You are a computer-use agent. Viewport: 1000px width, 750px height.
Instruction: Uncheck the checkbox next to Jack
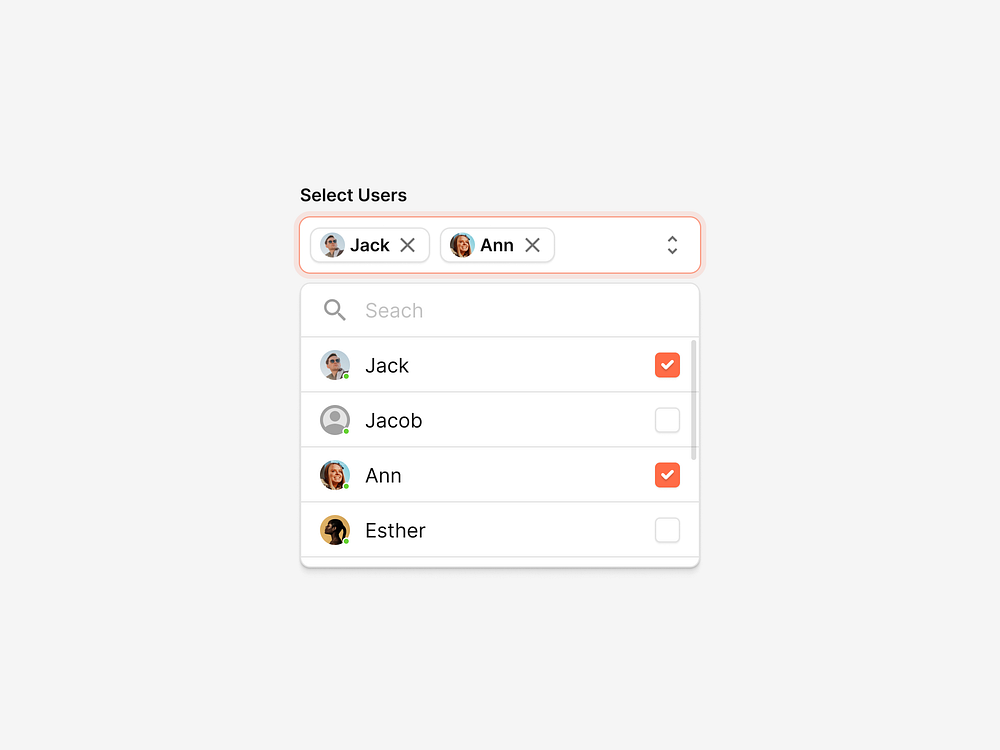click(x=667, y=365)
